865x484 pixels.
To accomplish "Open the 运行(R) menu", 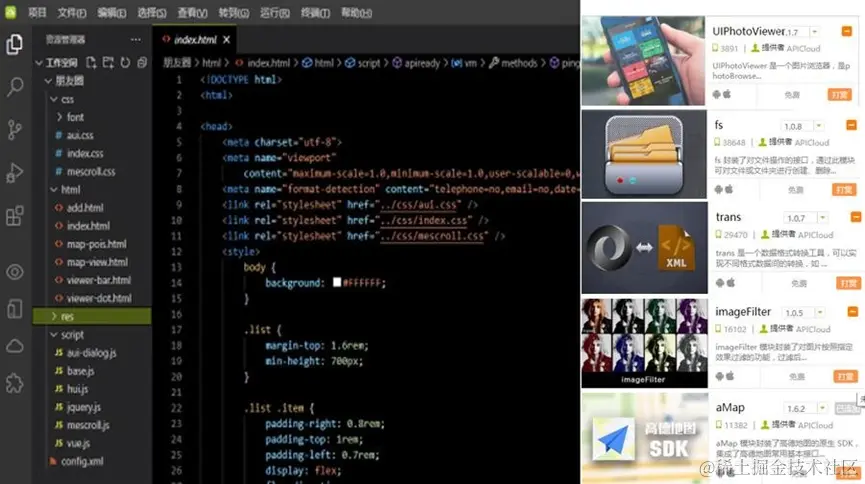I will [274, 13].
